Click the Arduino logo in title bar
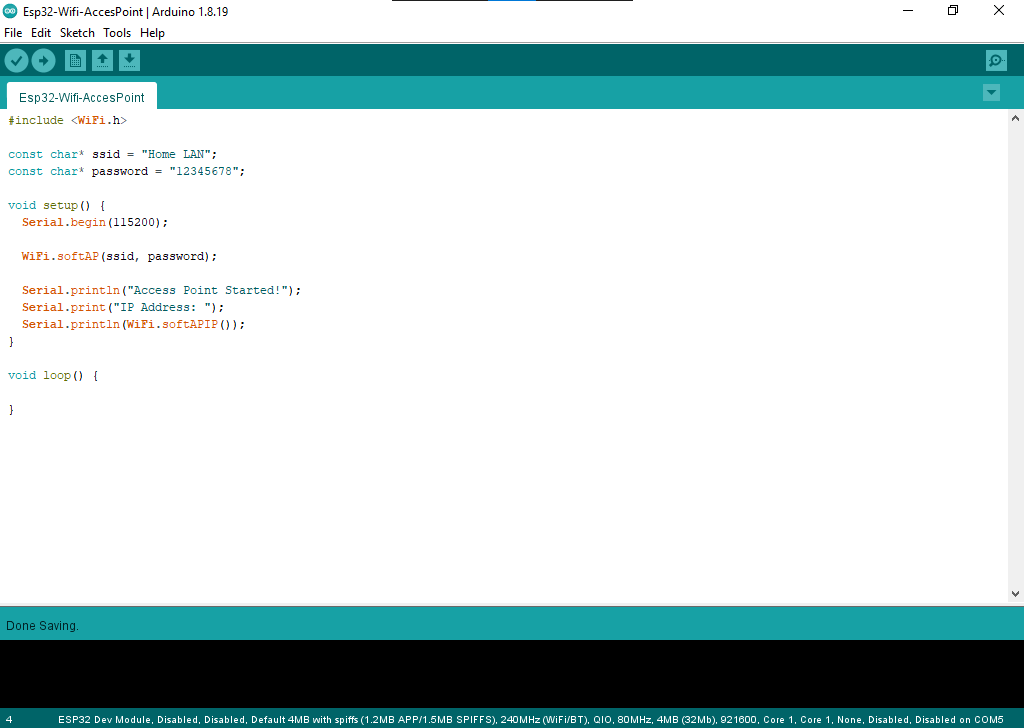The height and width of the screenshot is (728, 1024). (x=11, y=11)
